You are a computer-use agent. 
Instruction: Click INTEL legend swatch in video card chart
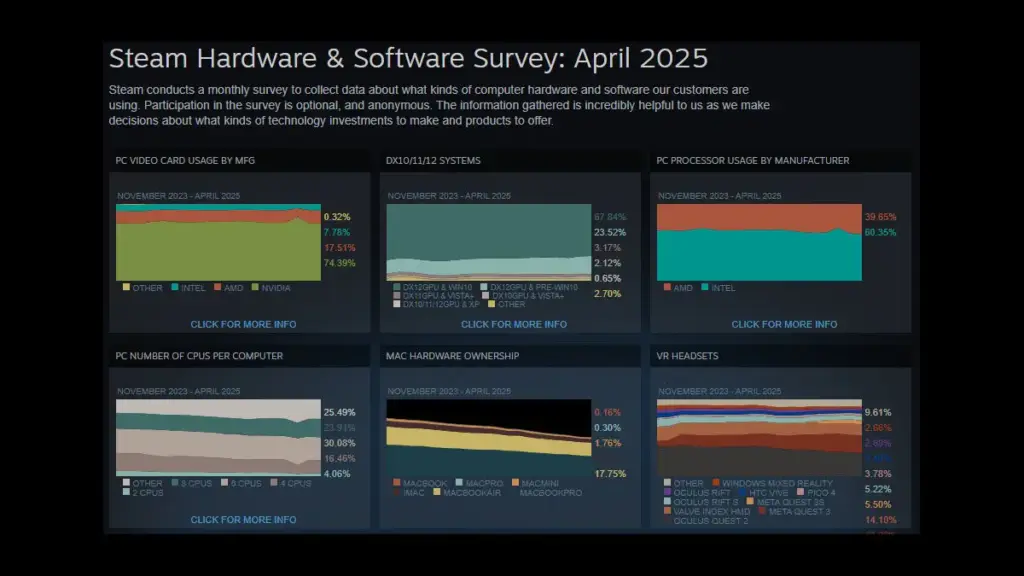pyautogui.click(x=175, y=287)
